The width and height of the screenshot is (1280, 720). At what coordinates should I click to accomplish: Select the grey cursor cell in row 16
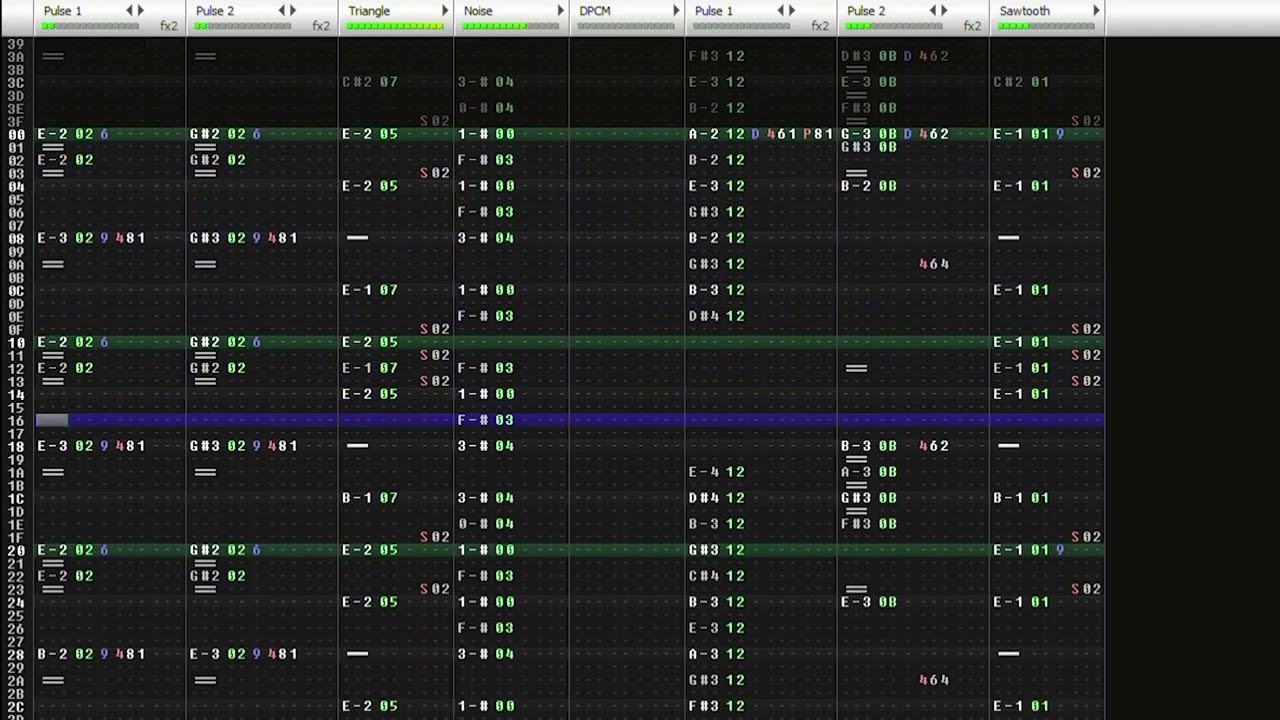tap(52, 420)
